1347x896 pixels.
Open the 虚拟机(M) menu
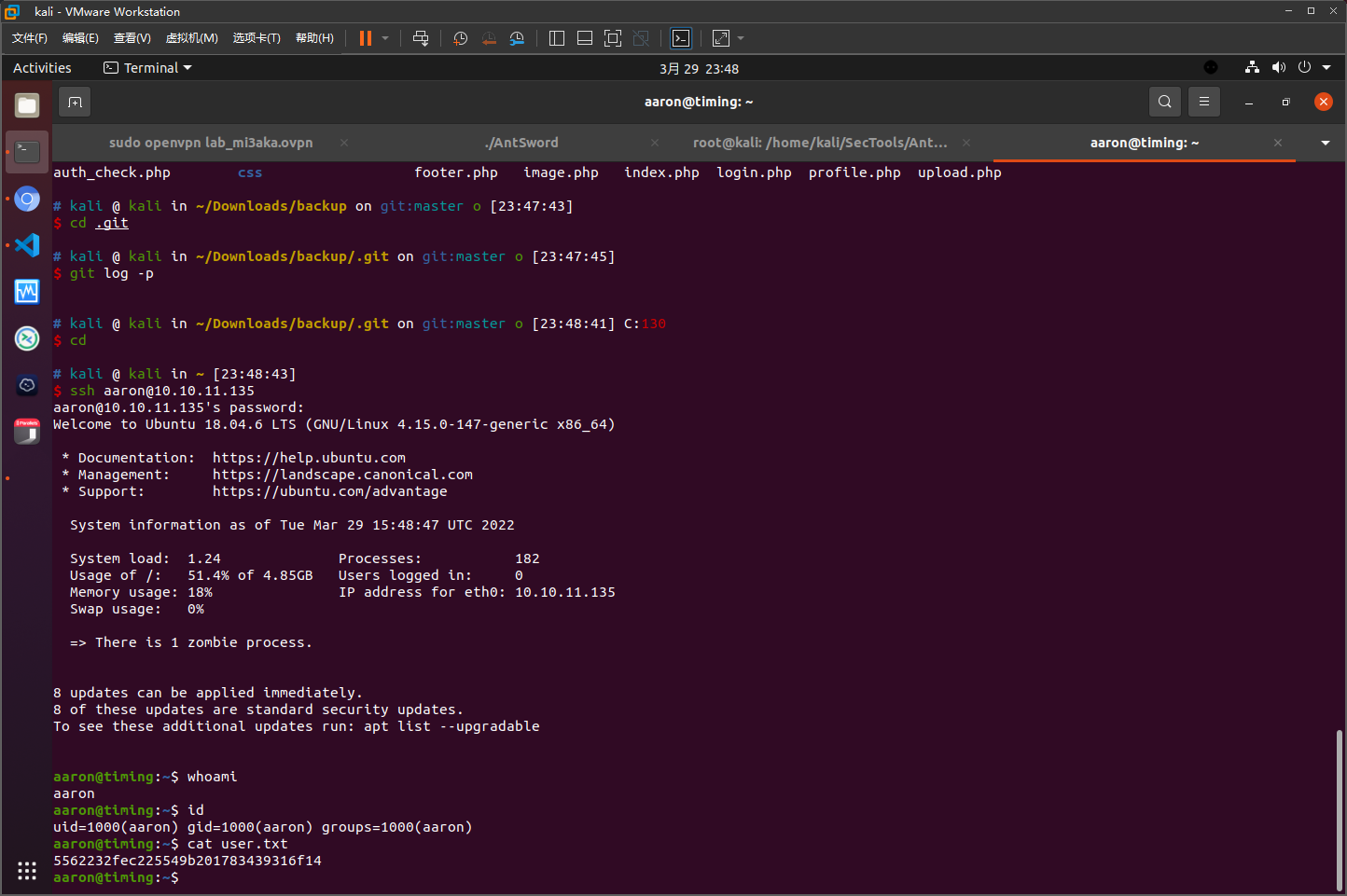[x=191, y=38]
